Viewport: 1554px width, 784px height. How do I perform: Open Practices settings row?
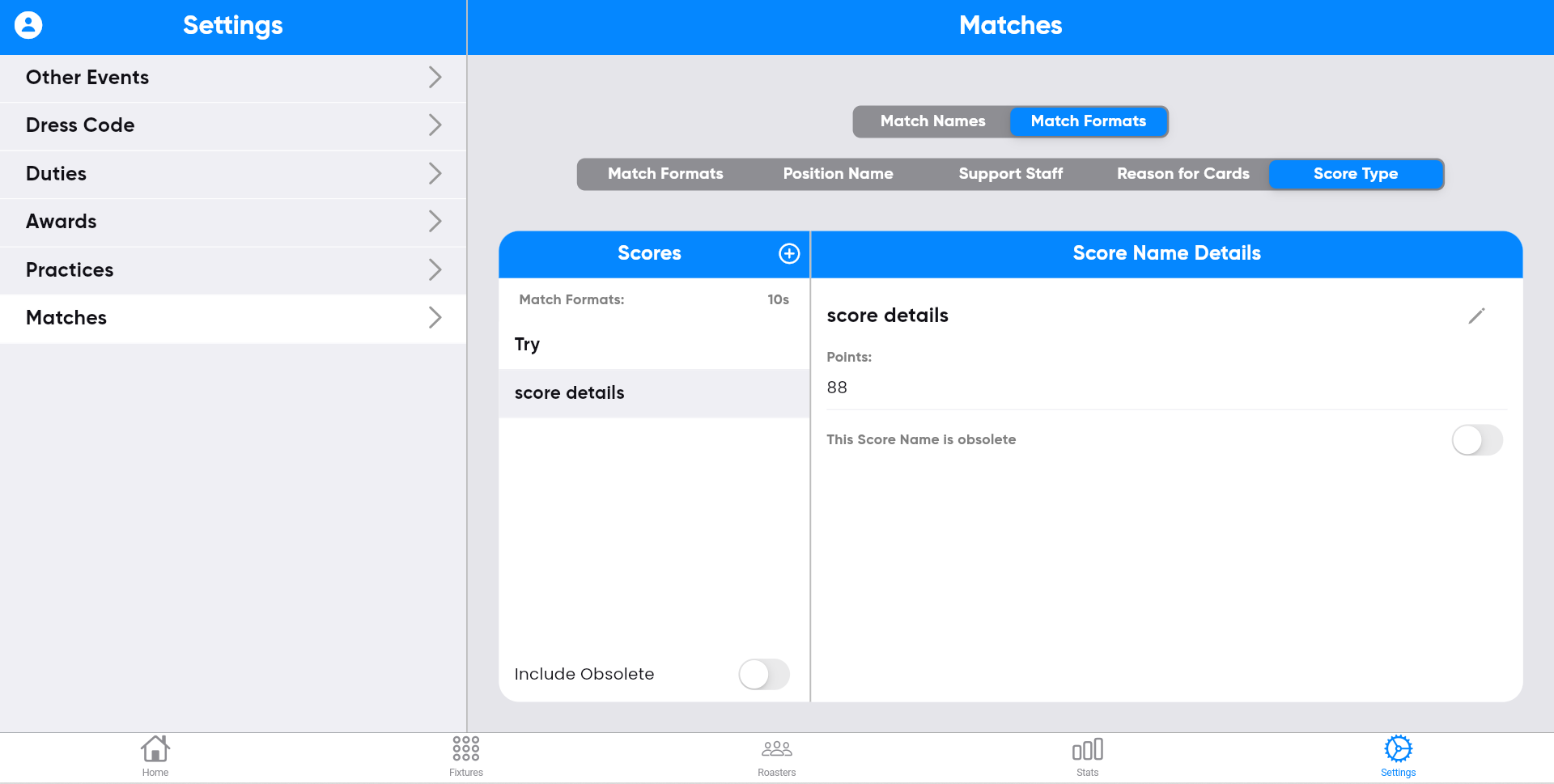[x=233, y=270]
